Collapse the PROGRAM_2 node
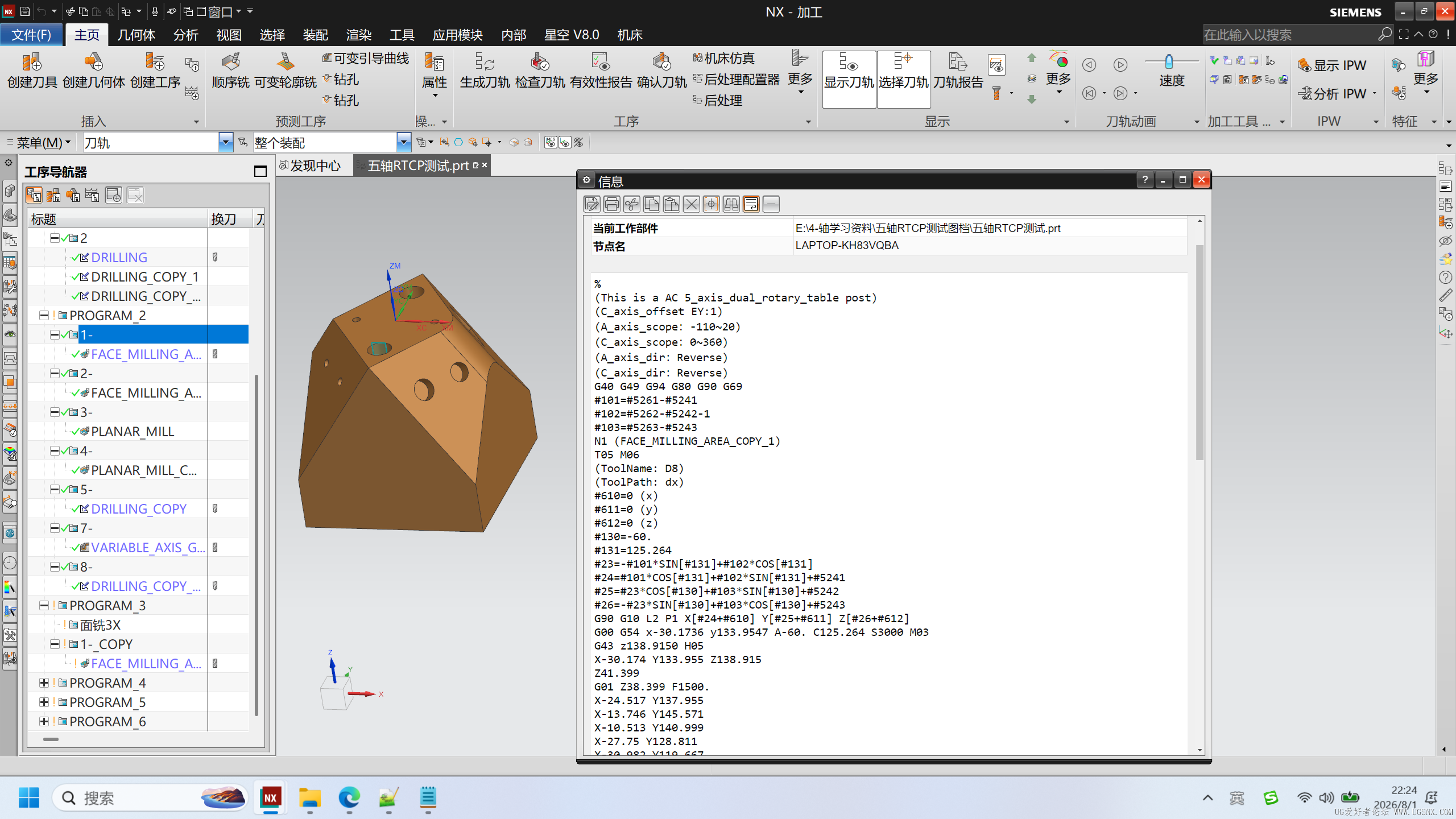This screenshot has height=819, width=1456. pos(44,315)
